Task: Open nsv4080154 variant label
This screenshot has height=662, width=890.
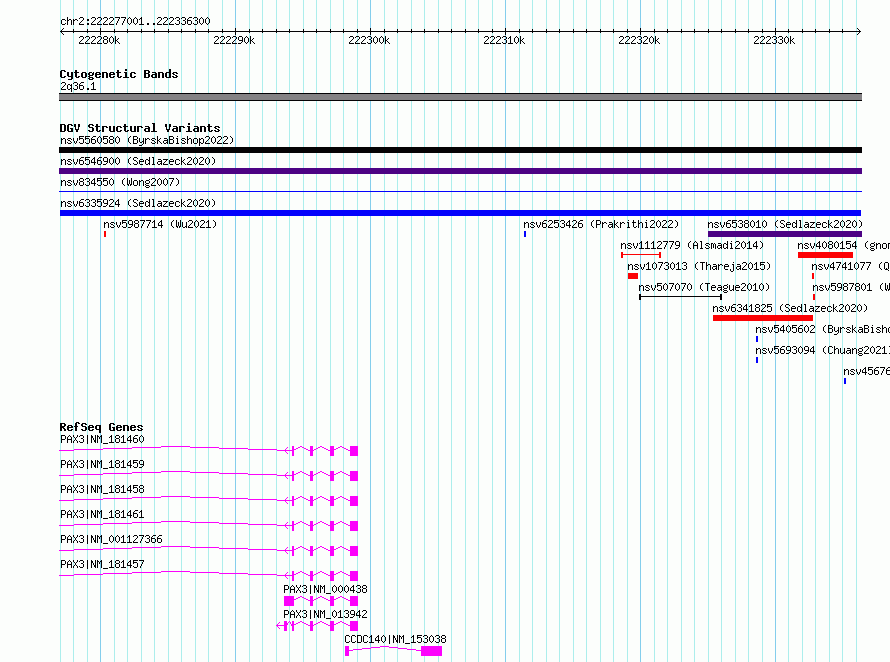Action: click(x=843, y=245)
